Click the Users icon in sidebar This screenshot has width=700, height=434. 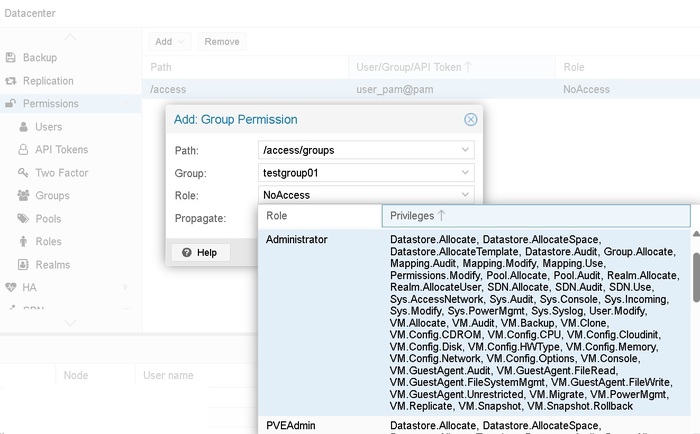(x=25, y=127)
